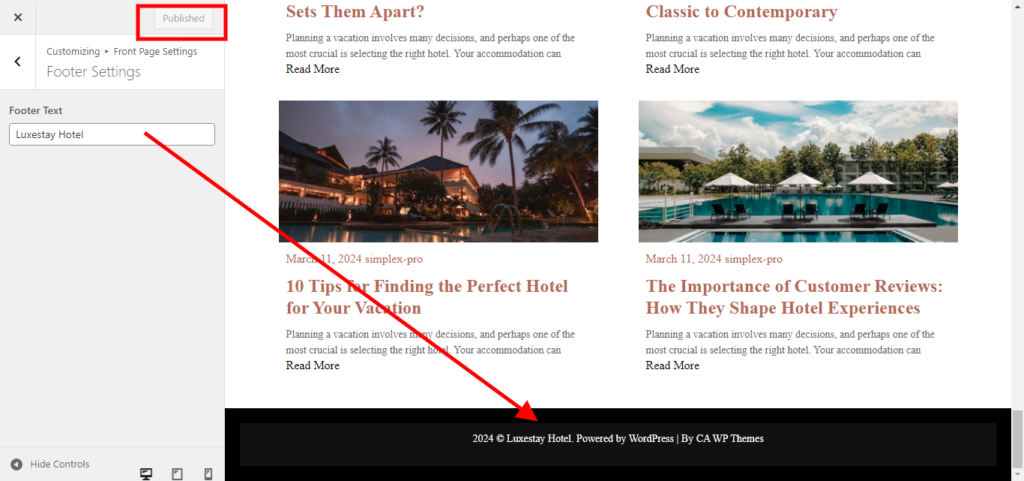Click Read More under Customer Reviews post
The height and width of the screenshot is (481, 1024).
673,365
